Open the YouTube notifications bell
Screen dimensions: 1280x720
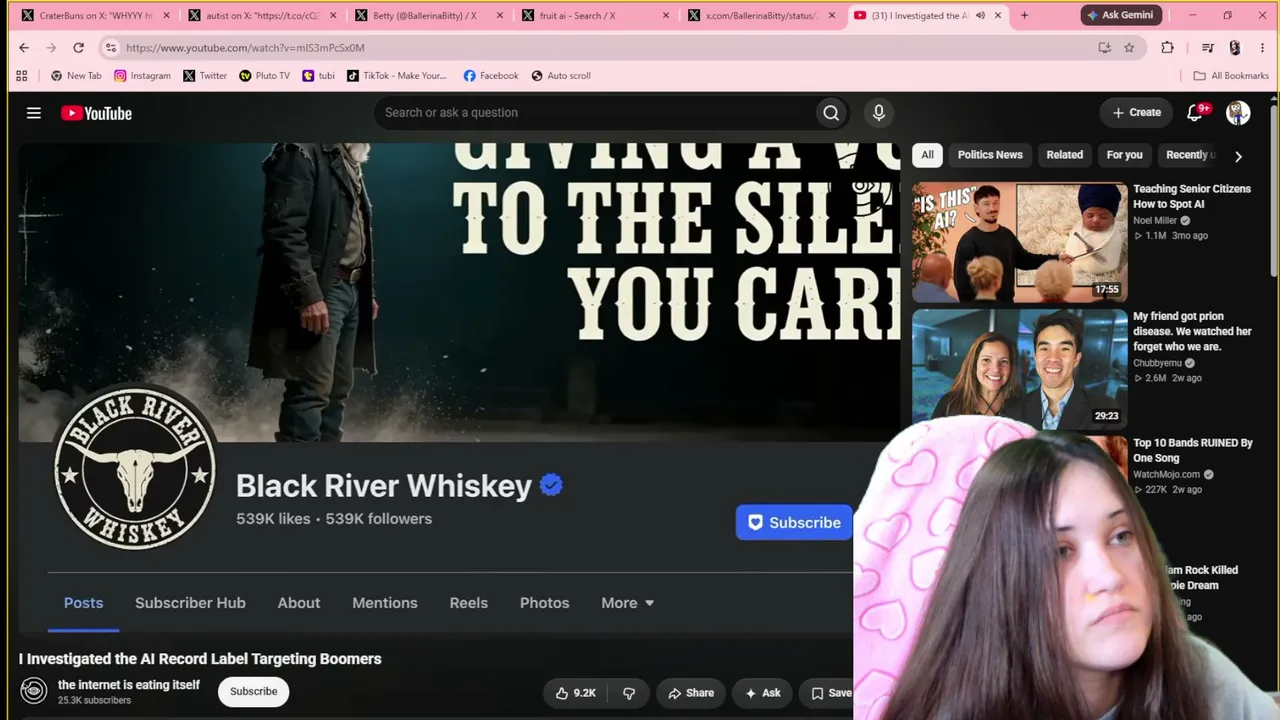click(1195, 113)
